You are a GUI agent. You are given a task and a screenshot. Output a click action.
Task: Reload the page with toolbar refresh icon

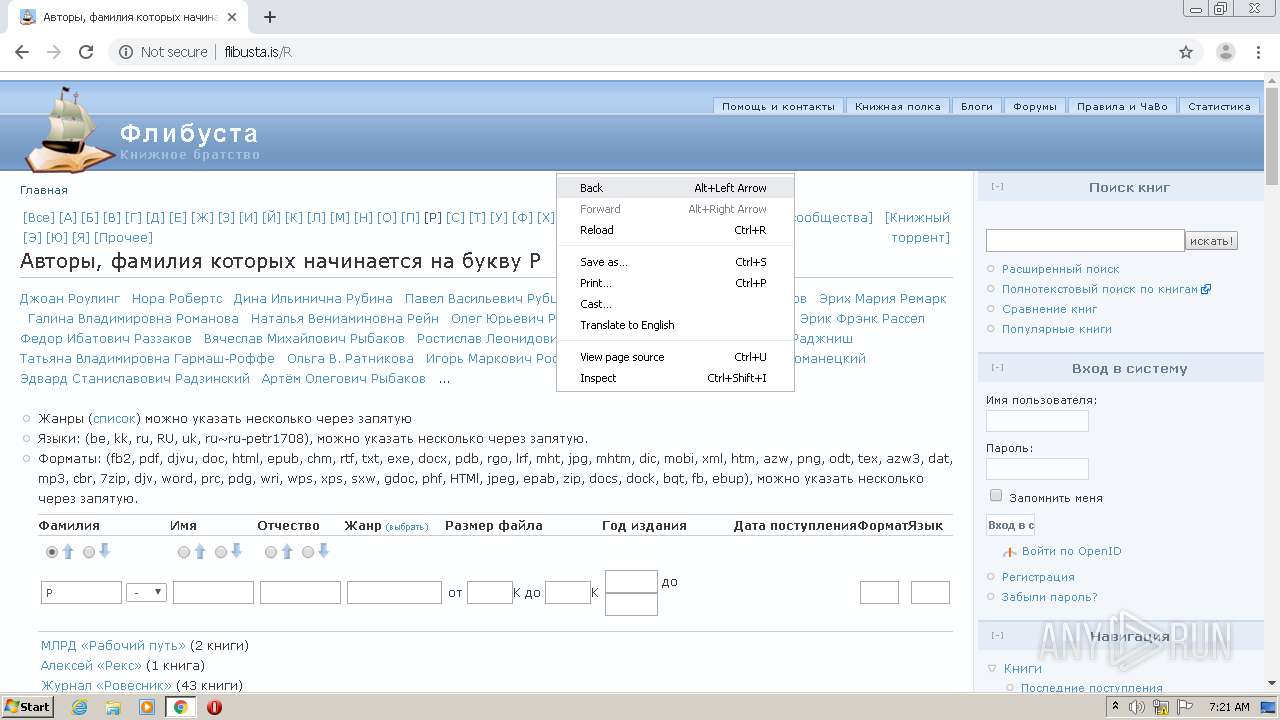tap(86, 52)
